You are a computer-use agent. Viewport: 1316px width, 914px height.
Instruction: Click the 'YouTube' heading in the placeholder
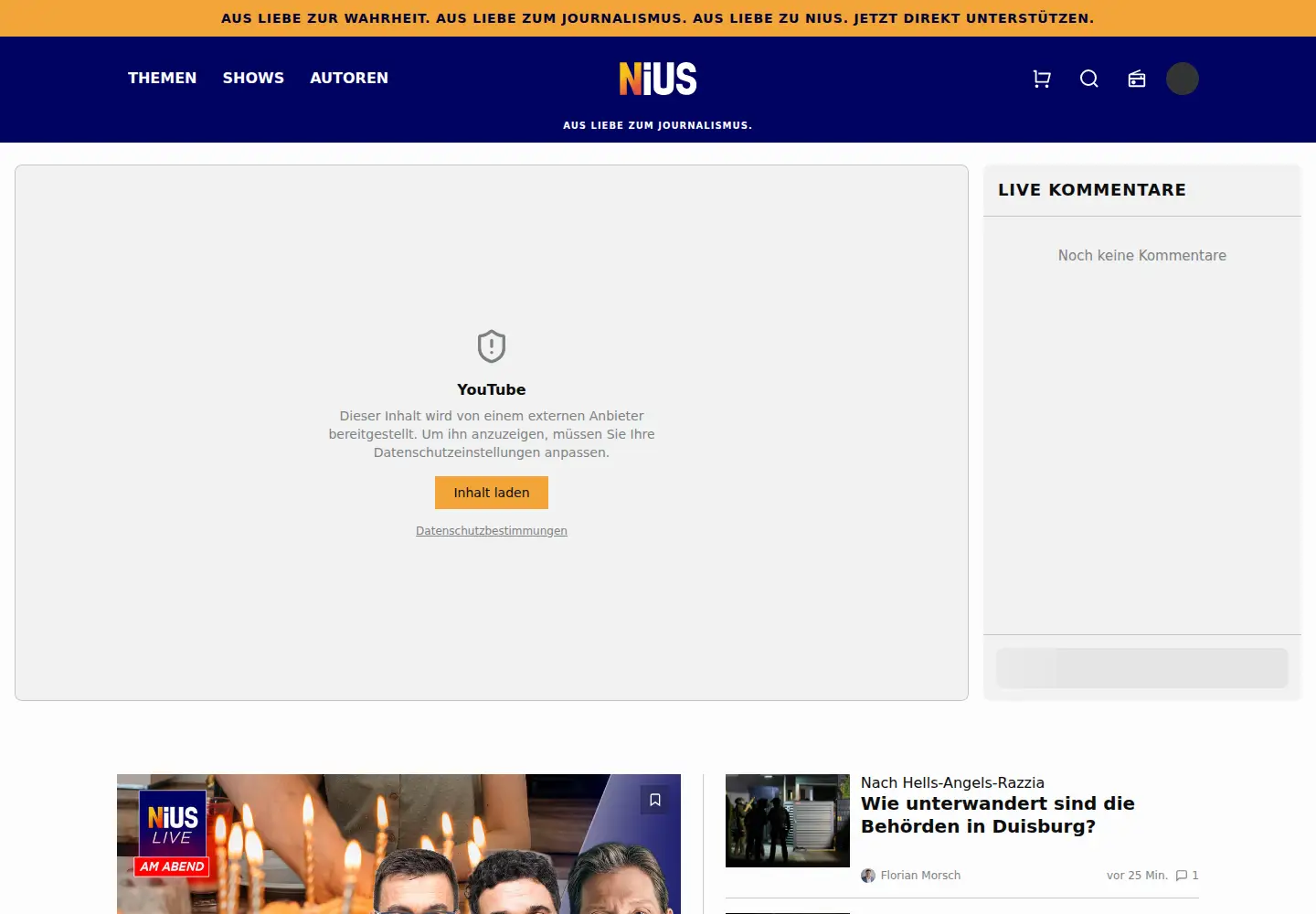(492, 389)
